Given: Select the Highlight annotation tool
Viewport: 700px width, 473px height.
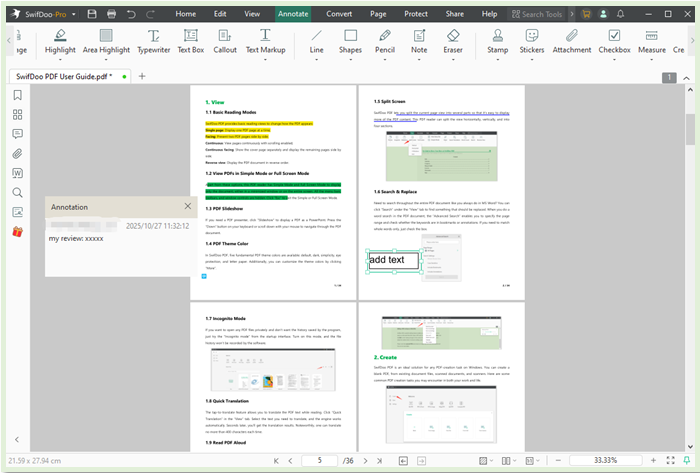Looking at the screenshot, I should point(60,40).
